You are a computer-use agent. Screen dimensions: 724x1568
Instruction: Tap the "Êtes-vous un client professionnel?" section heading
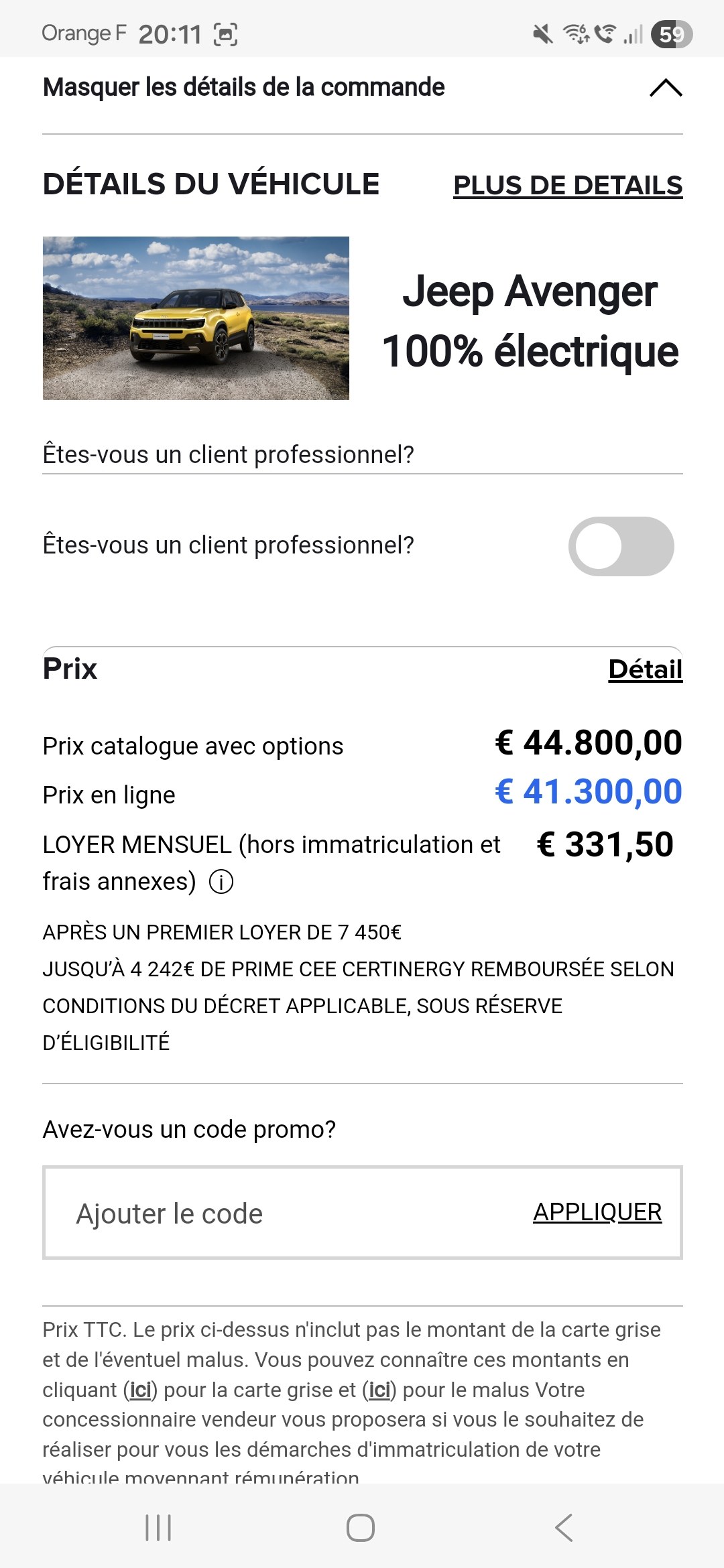pyautogui.click(x=228, y=454)
